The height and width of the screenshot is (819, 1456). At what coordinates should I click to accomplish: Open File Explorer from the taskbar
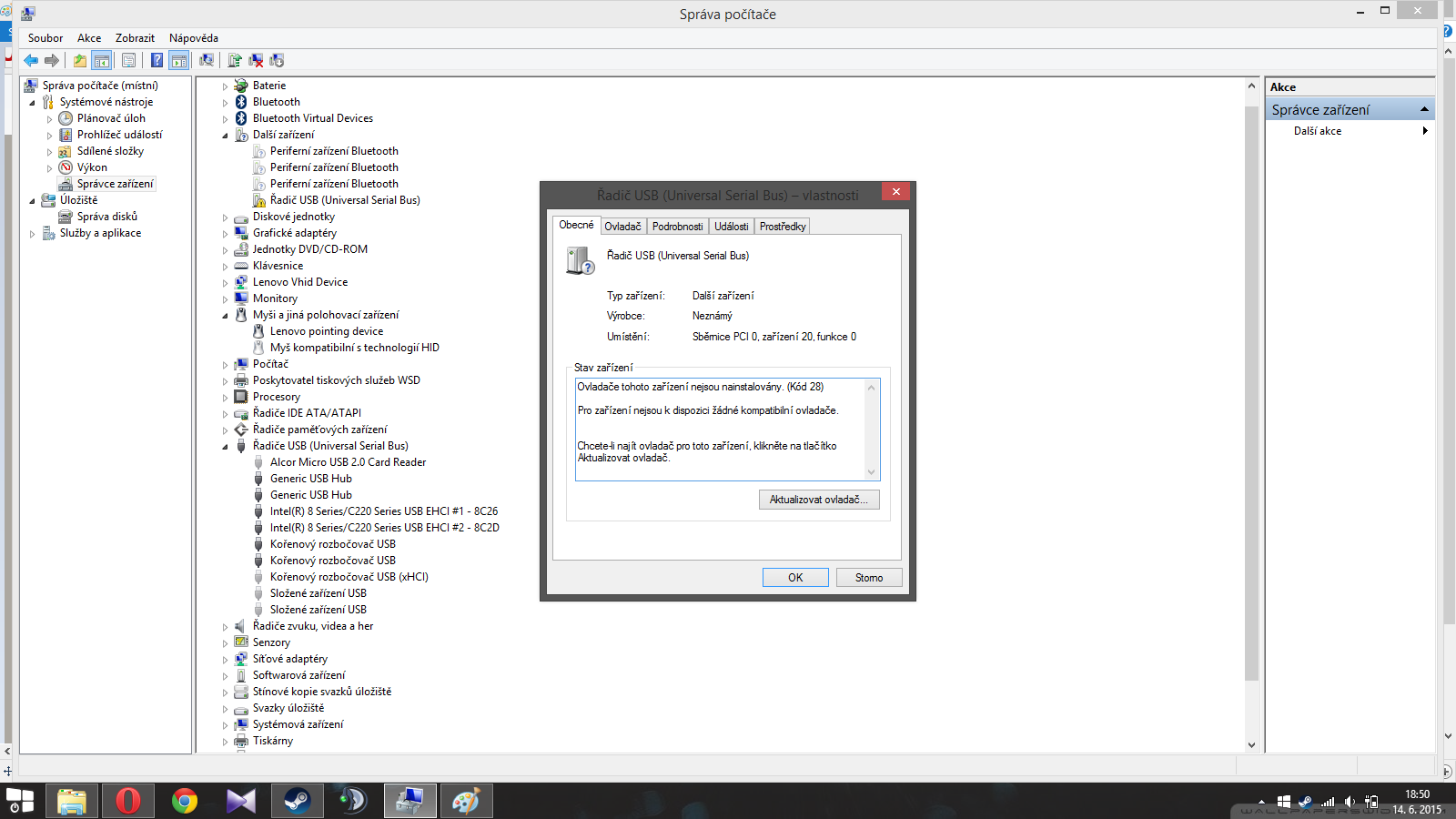point(72,801)
